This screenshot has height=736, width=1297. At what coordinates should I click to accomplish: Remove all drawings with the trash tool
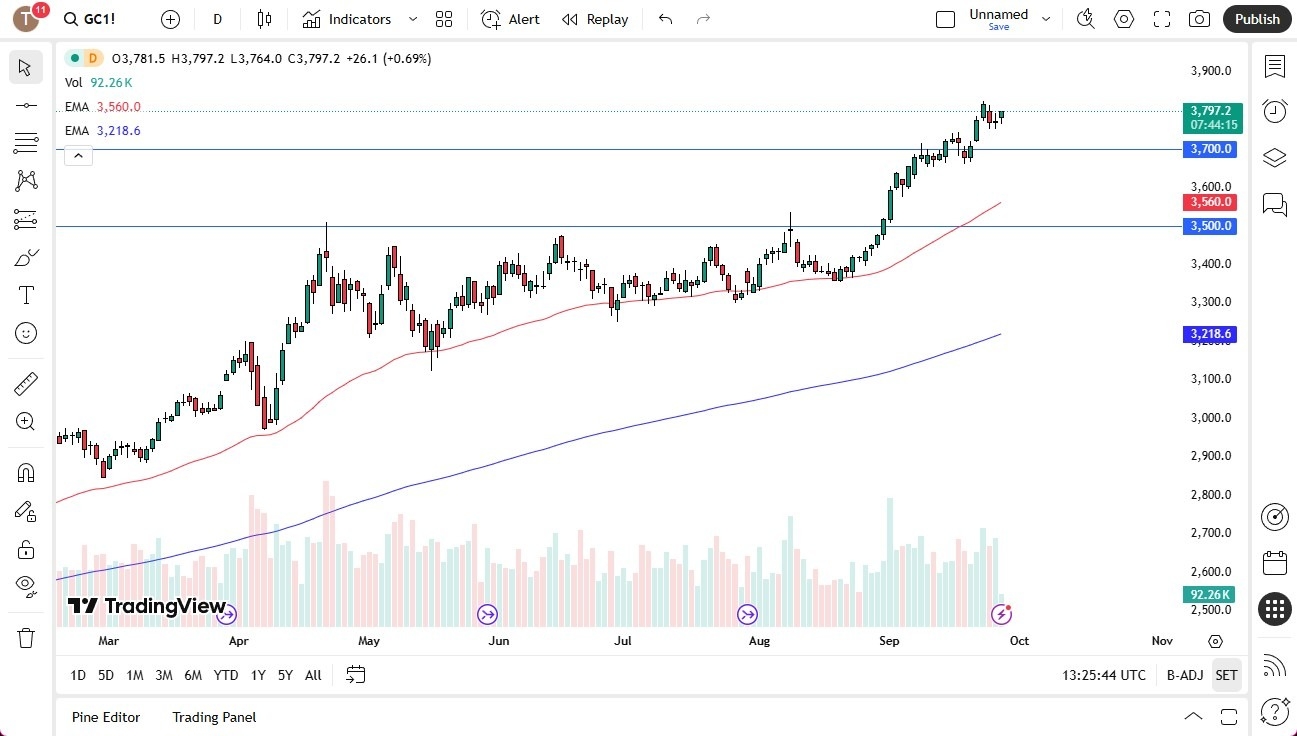26,637
